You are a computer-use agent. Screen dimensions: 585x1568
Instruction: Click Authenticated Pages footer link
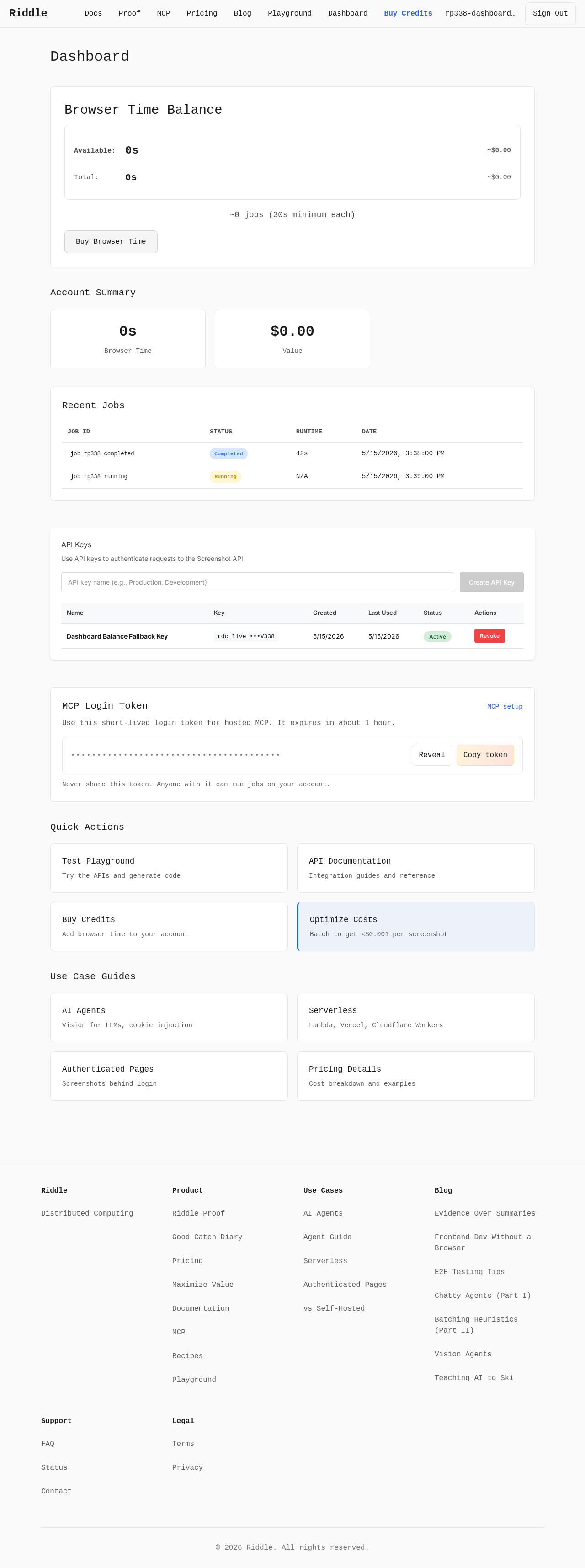[345, 1285]
